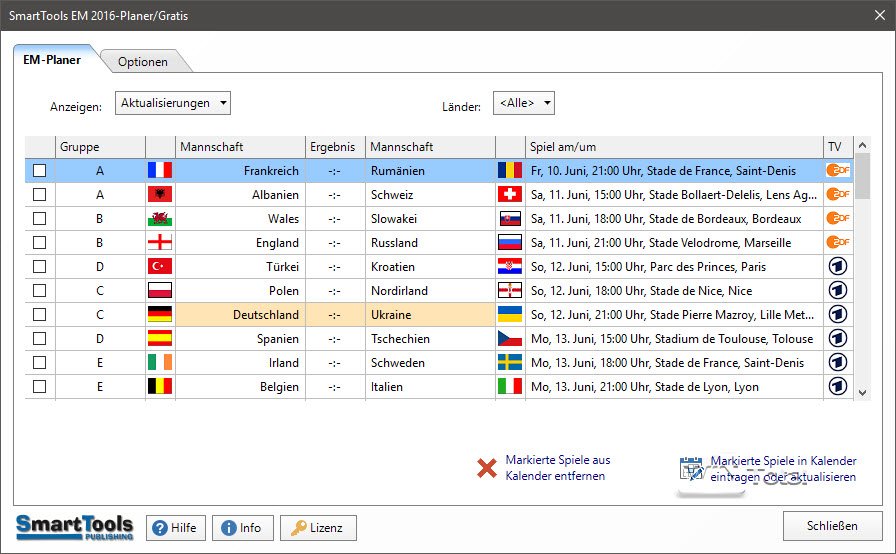896x554 pixels.
Task: Click the calendar entry icon
Action: (691, 468)
